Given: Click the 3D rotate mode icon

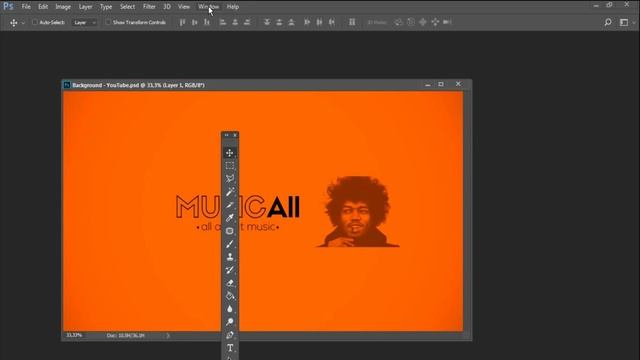Looking at the screenshot, I should point(398,22).
